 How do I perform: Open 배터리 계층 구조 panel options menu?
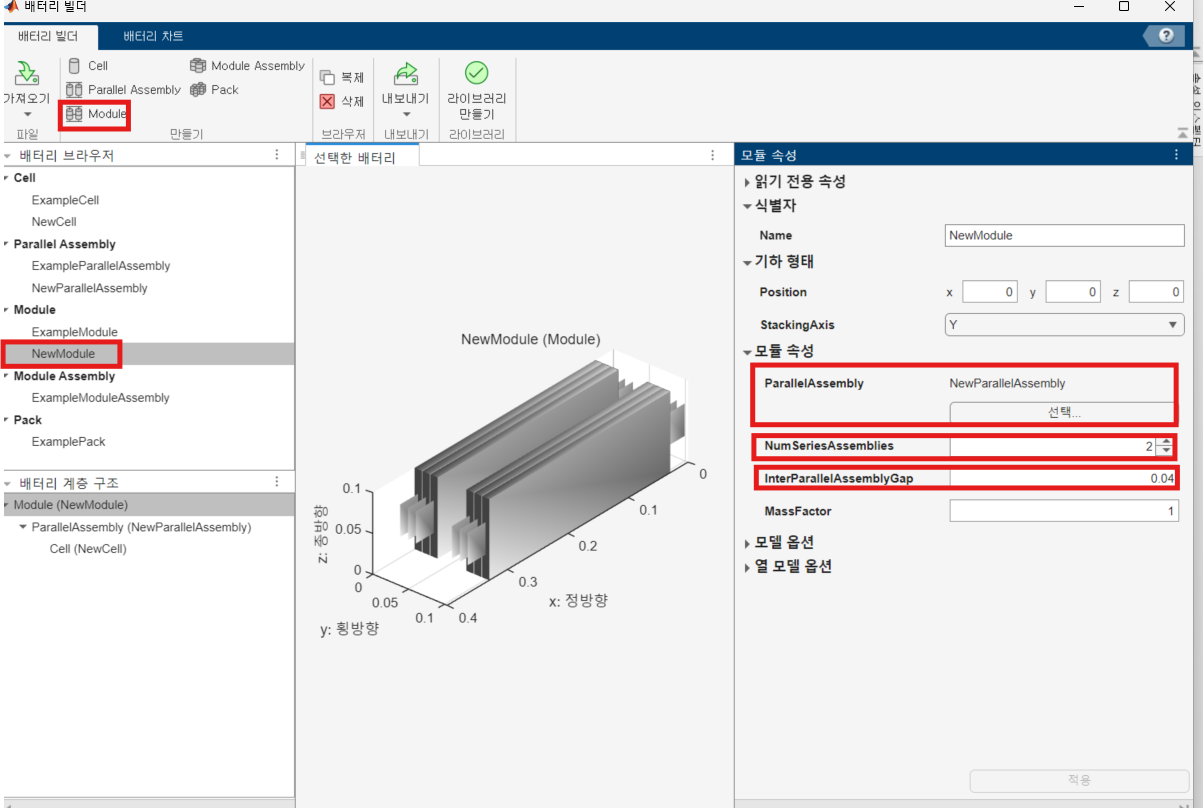tap(278, 482)
